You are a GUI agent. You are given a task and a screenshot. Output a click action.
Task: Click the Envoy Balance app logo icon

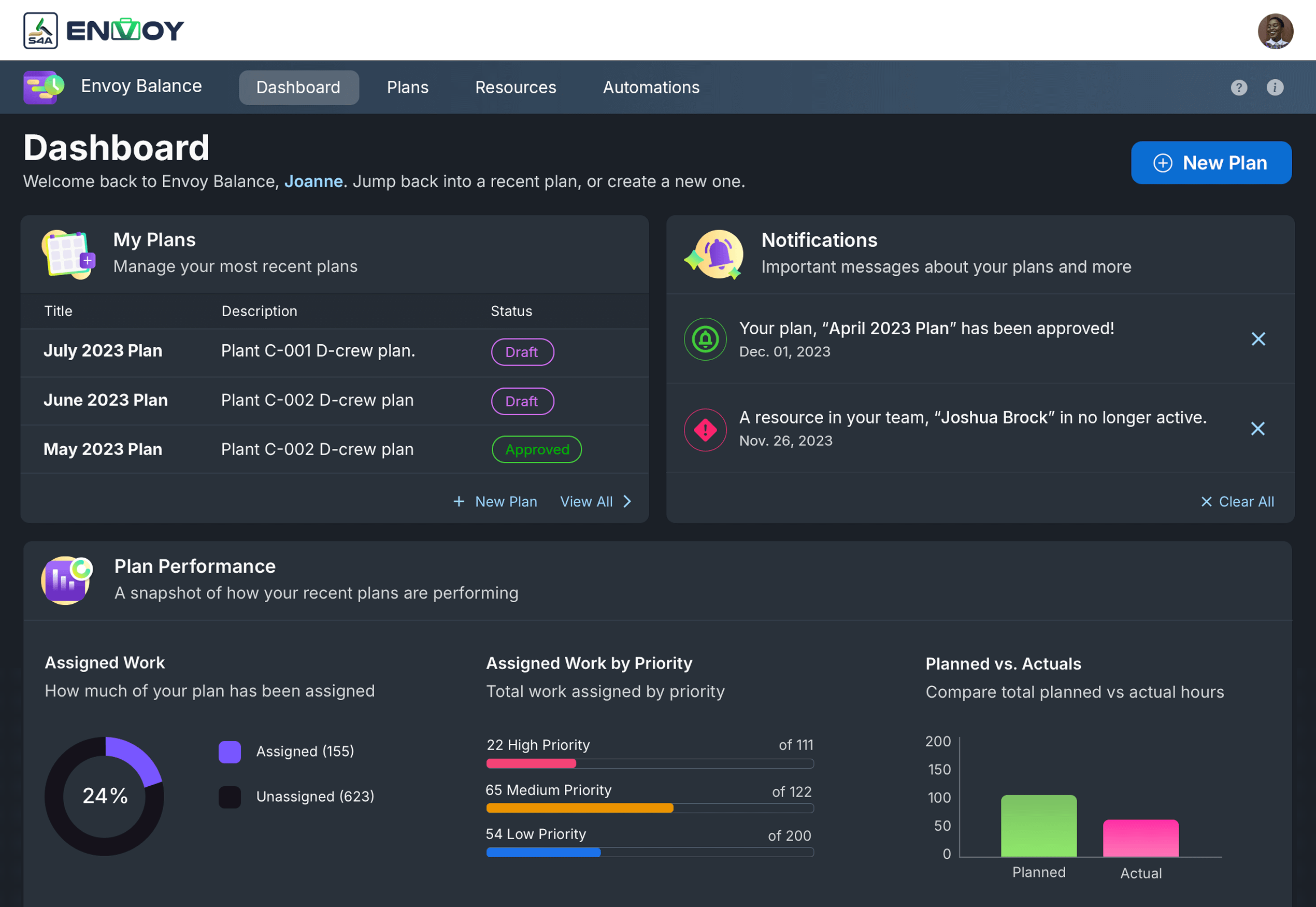point(44,87)
